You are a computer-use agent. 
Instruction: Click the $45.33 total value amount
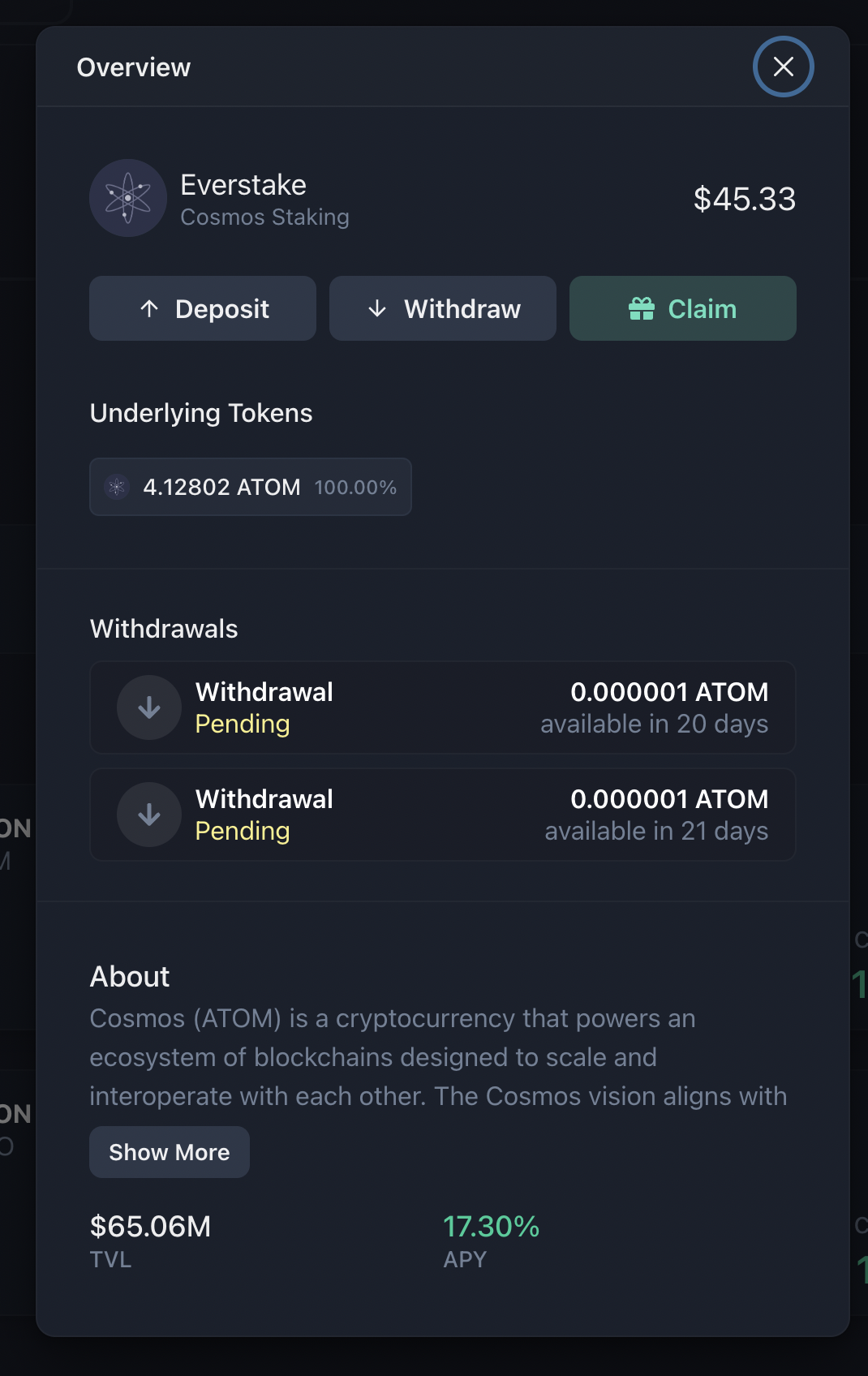point(744,199)
